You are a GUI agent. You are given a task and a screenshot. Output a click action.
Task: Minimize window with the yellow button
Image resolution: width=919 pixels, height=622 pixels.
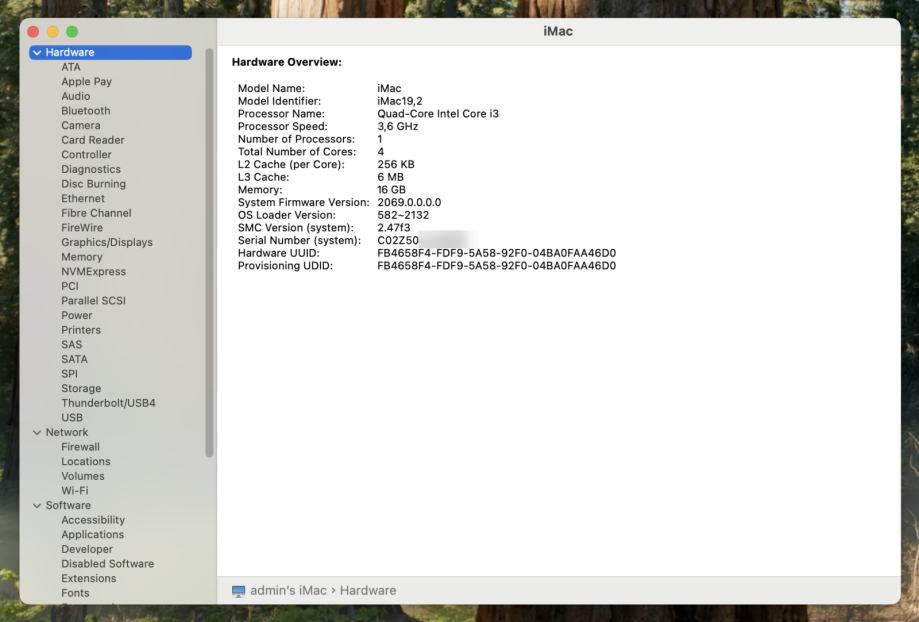coord(53,32)
